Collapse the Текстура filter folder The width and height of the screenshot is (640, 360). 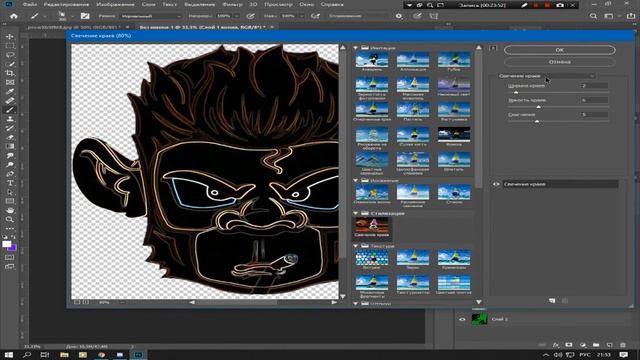pyautogui.click(x=356, y=246)
